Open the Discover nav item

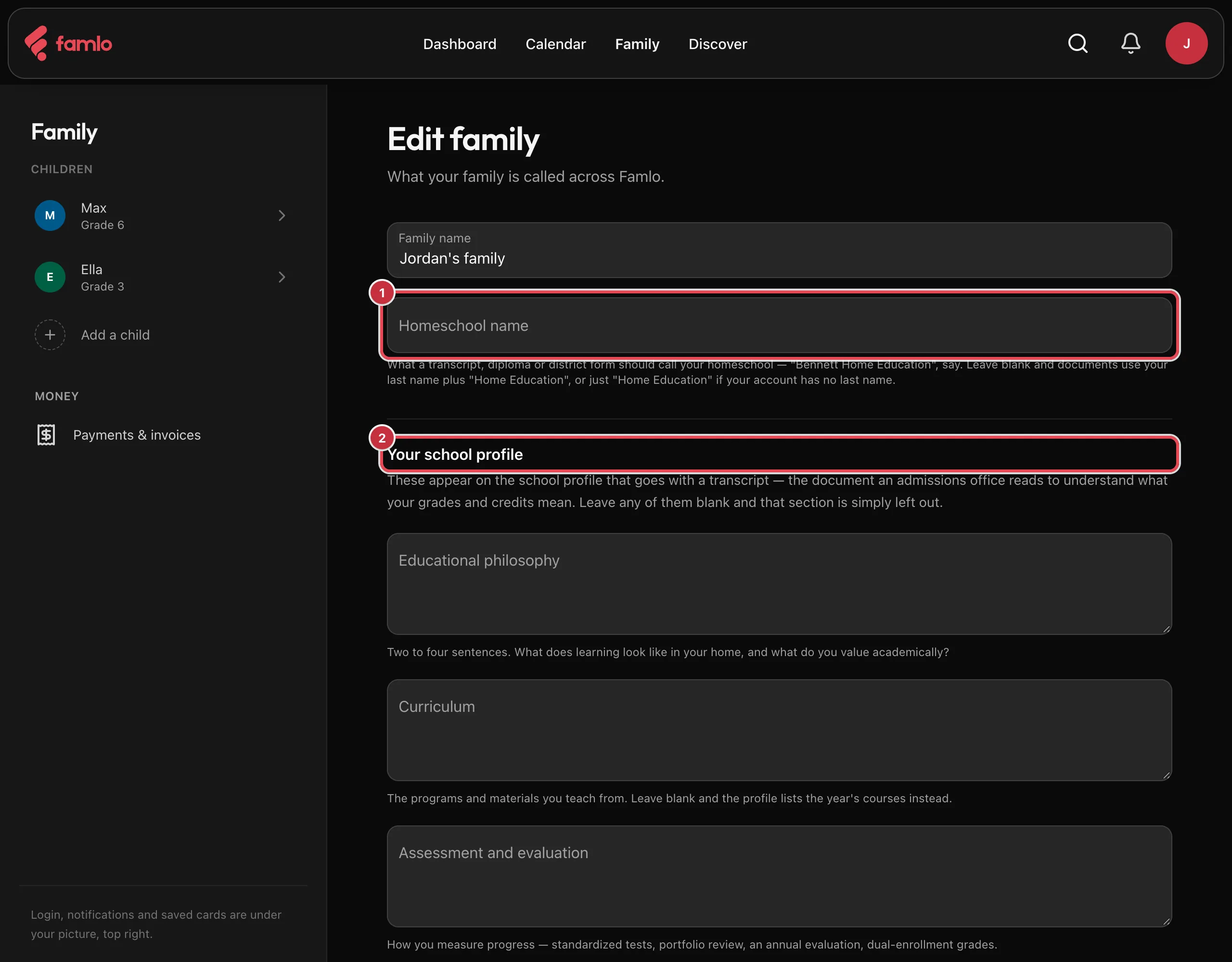[x=718, y=44]
